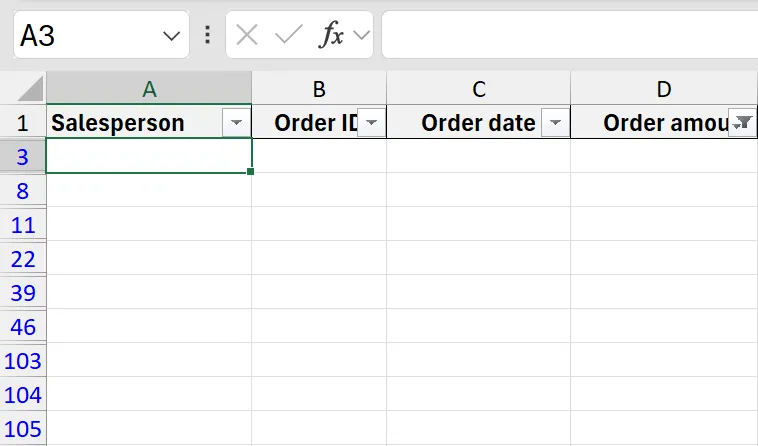Click the formula bar drag handle dots
Image resolution: width=758 pixels, height=446 pixels.
point(207,36)
